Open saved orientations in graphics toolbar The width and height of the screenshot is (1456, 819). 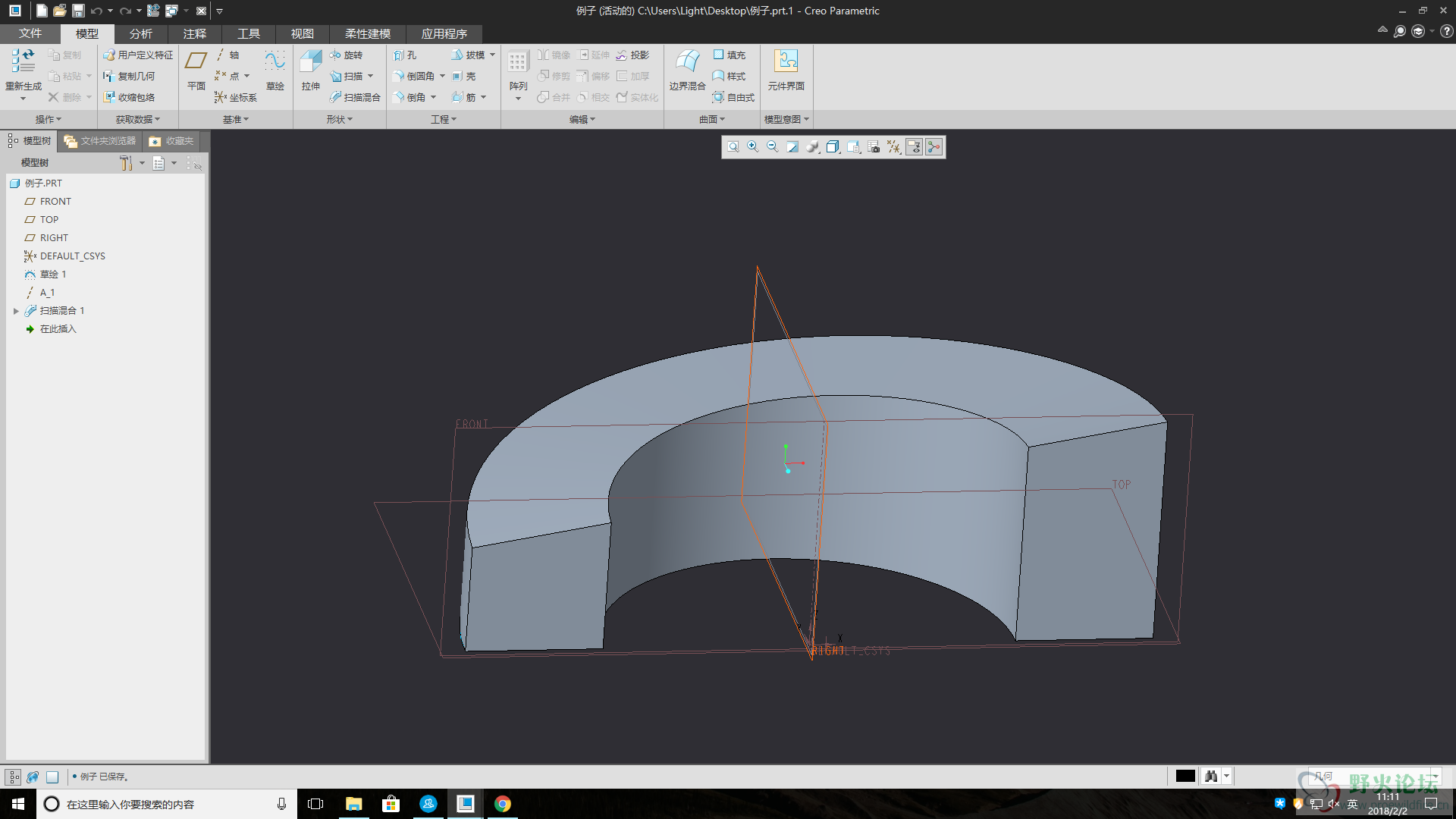coord(853,147)
